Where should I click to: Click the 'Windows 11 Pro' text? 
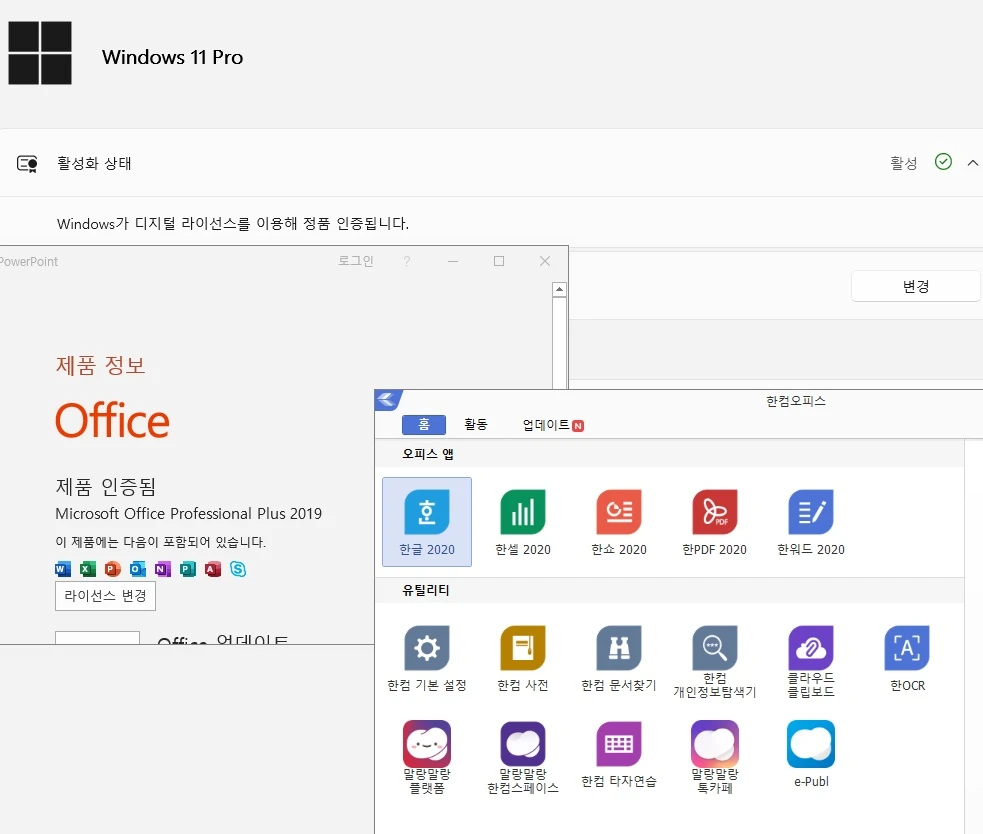(x=172, y=57)
